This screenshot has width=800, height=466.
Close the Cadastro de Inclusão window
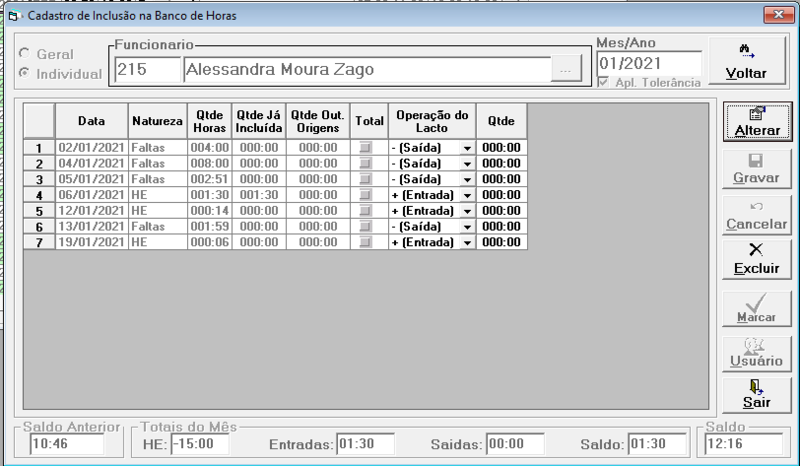click(x=778, y=14)
